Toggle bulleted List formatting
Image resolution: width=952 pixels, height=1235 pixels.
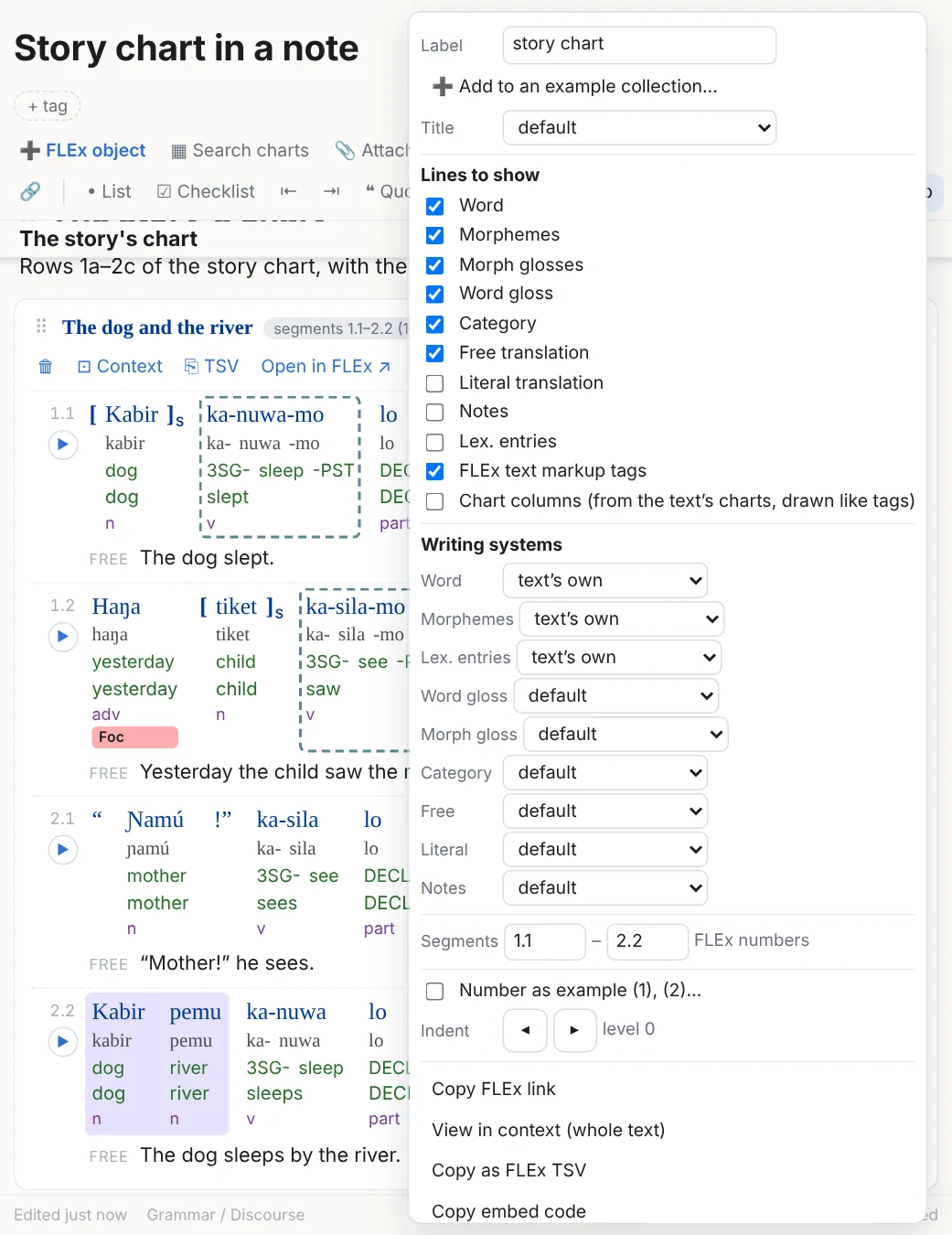109,191
